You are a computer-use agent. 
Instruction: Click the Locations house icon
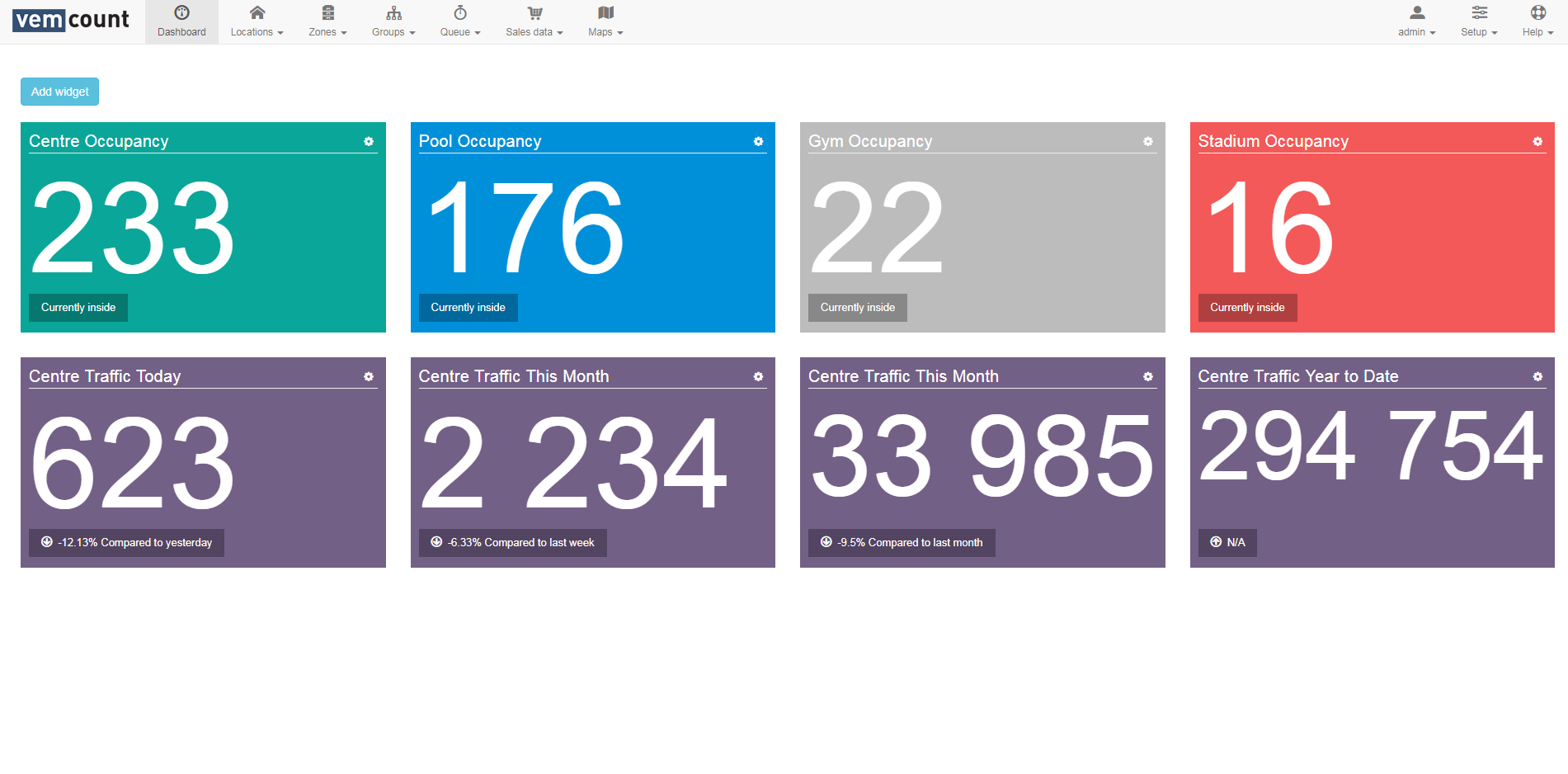click(257, 12)
